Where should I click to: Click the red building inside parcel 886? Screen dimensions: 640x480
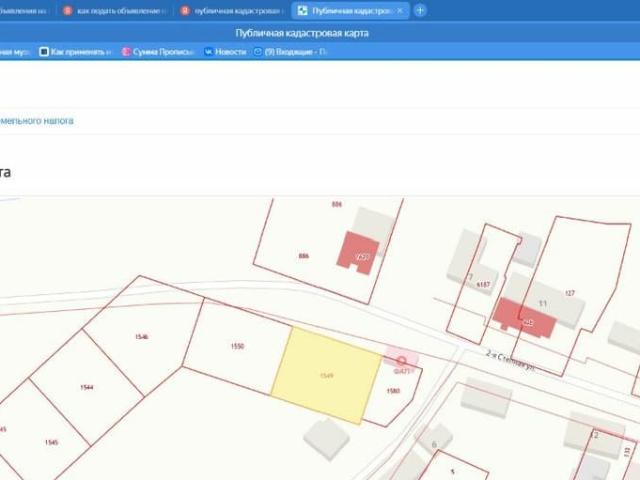pyautogui.click(x=358, y=253)
